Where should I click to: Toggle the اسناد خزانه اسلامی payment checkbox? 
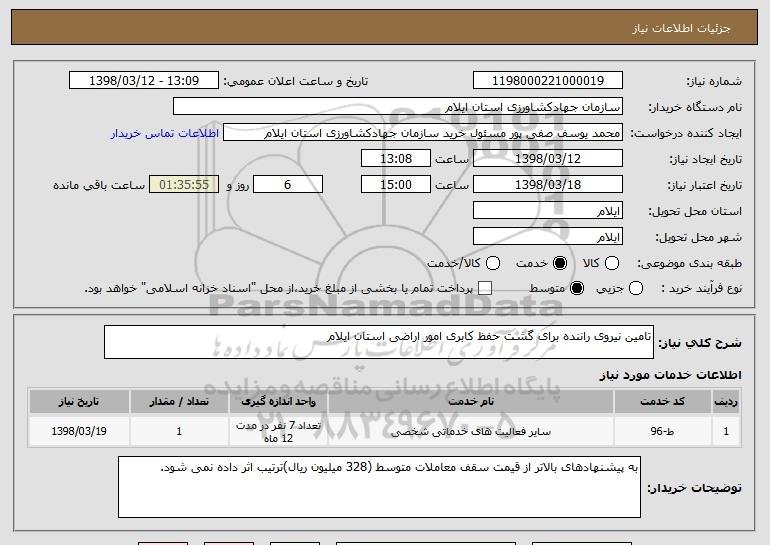[x=485, y=288]
